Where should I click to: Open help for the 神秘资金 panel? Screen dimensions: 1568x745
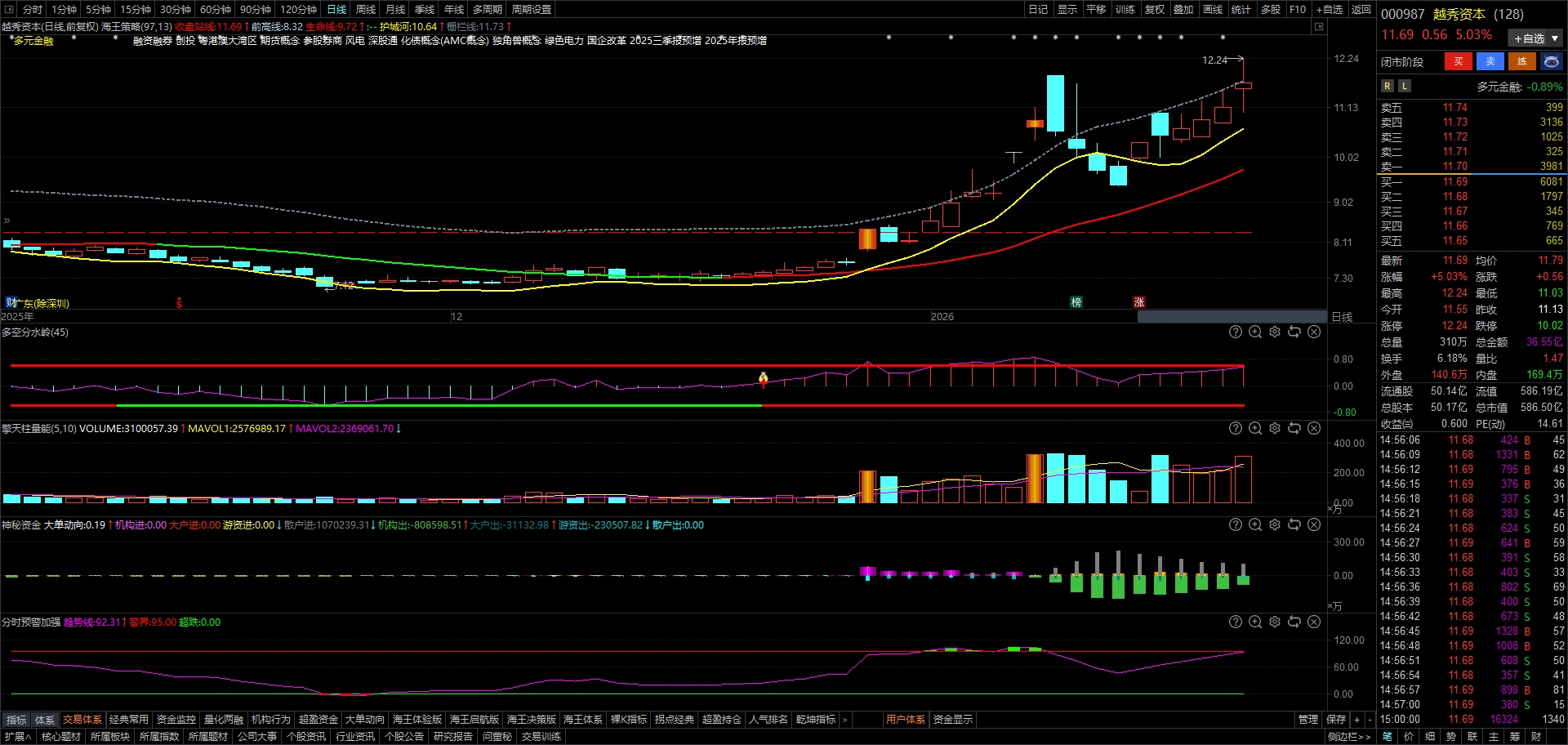point(1236,524)
